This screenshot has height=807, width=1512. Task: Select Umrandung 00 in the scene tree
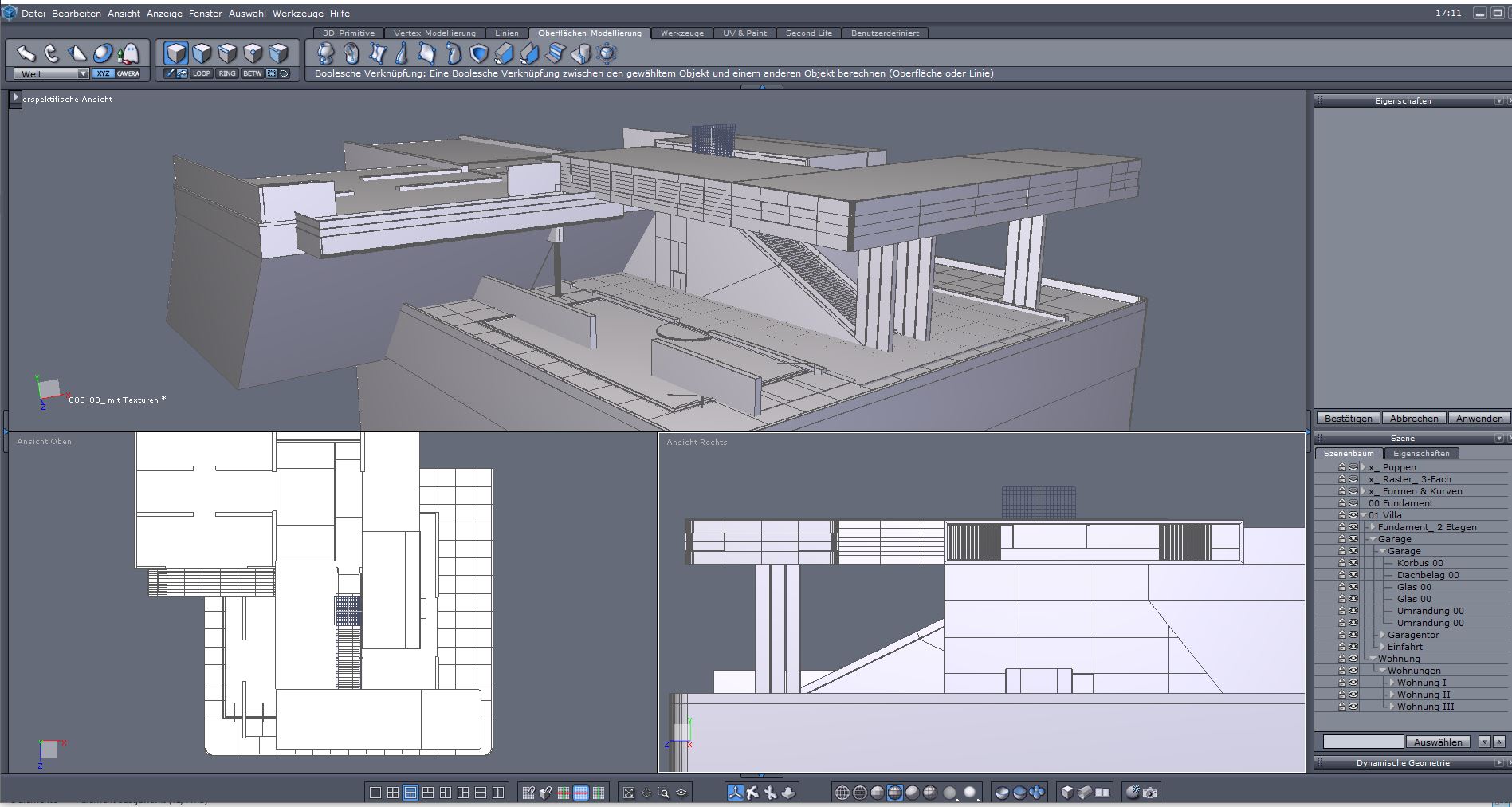tap(1430, 611)
